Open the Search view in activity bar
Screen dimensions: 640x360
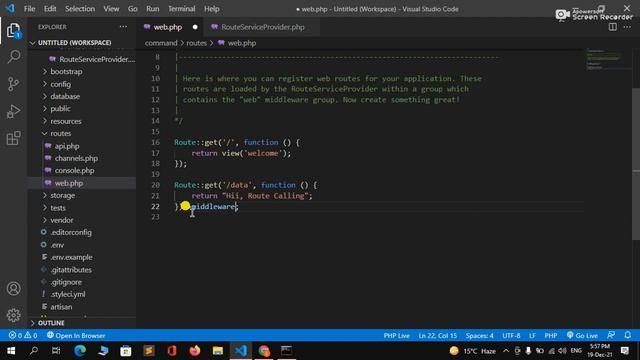13,57
